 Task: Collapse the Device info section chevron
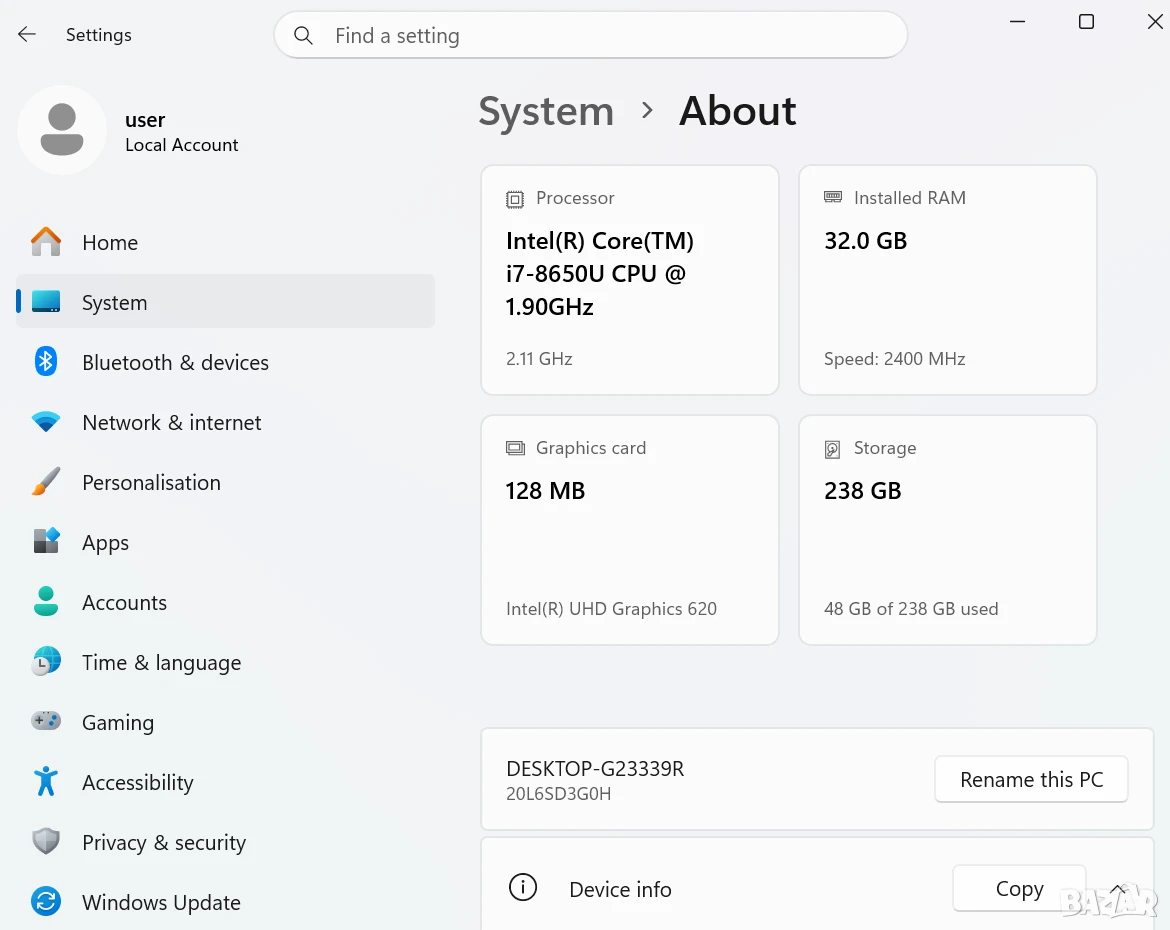tap(1118, 888)
